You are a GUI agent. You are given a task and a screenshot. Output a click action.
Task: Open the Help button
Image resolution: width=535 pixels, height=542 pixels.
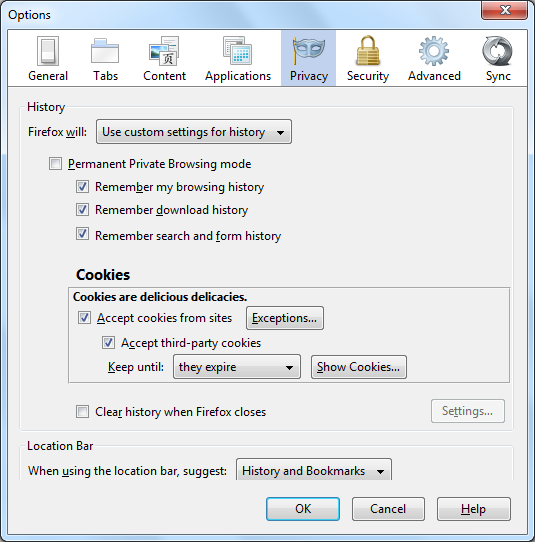pyautogui.click(x=473, y=509)
